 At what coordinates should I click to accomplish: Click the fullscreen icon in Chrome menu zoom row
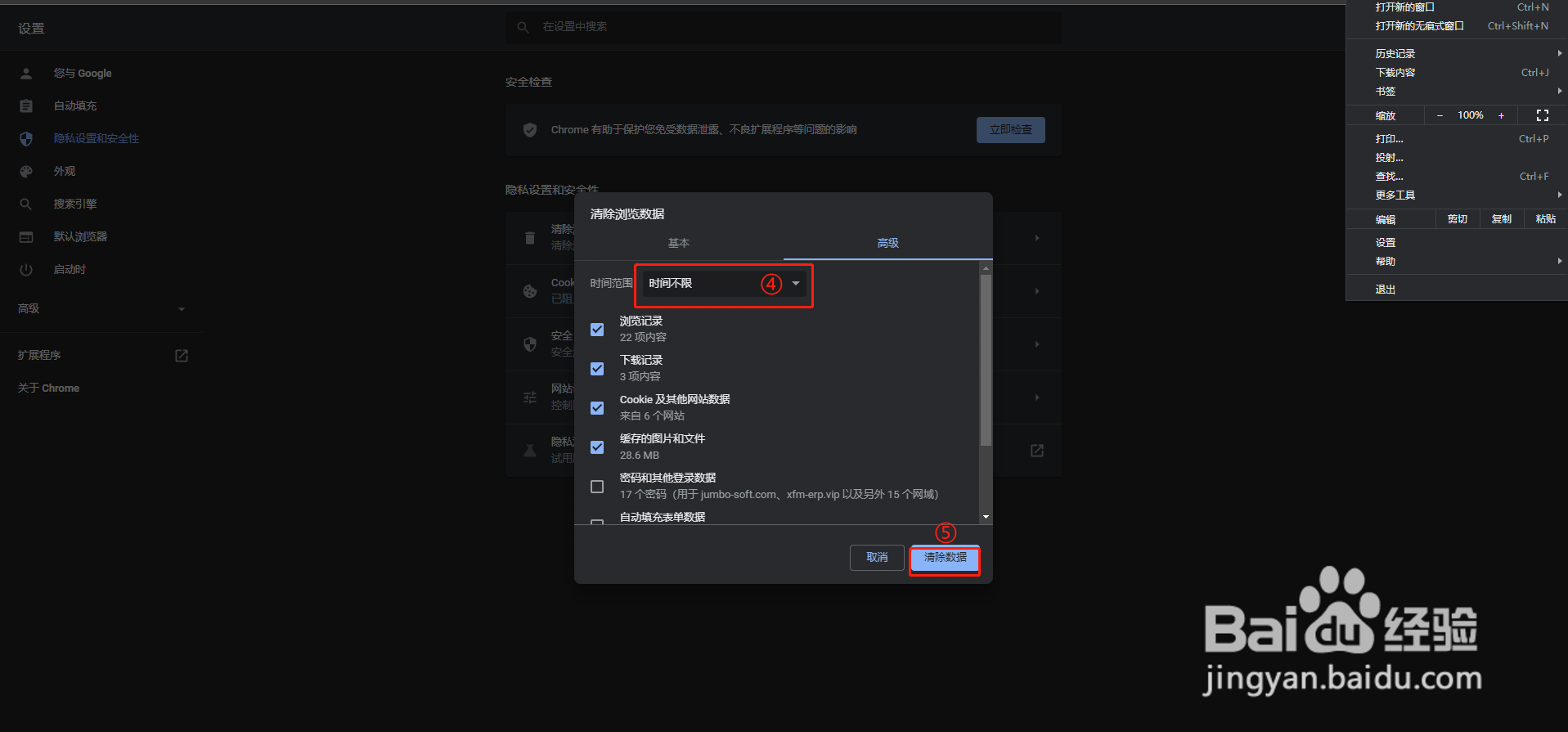[x=1543, y=115]
